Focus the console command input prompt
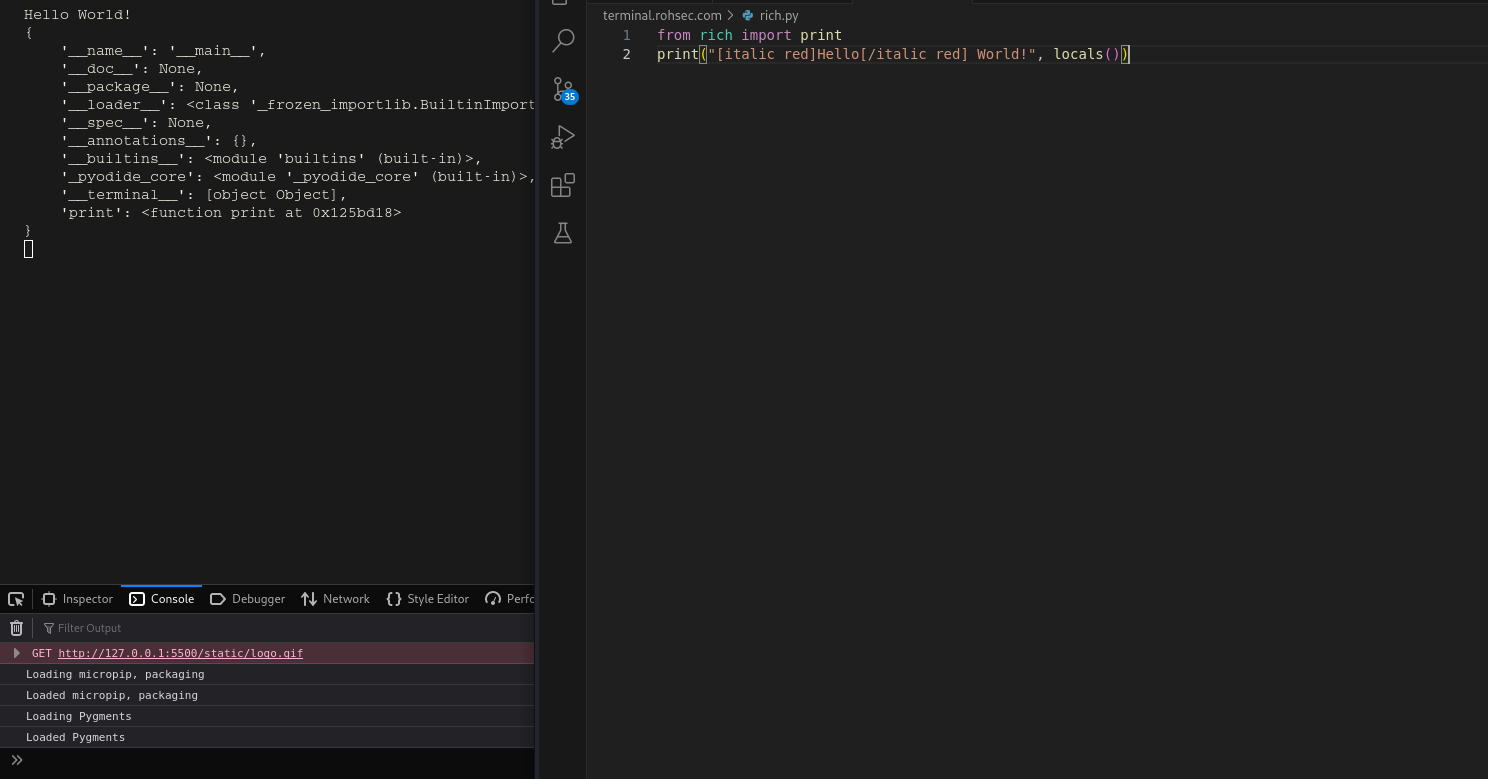Image resolution: width=1488 pixels, height=779 pixels. [x=270, y=760]
